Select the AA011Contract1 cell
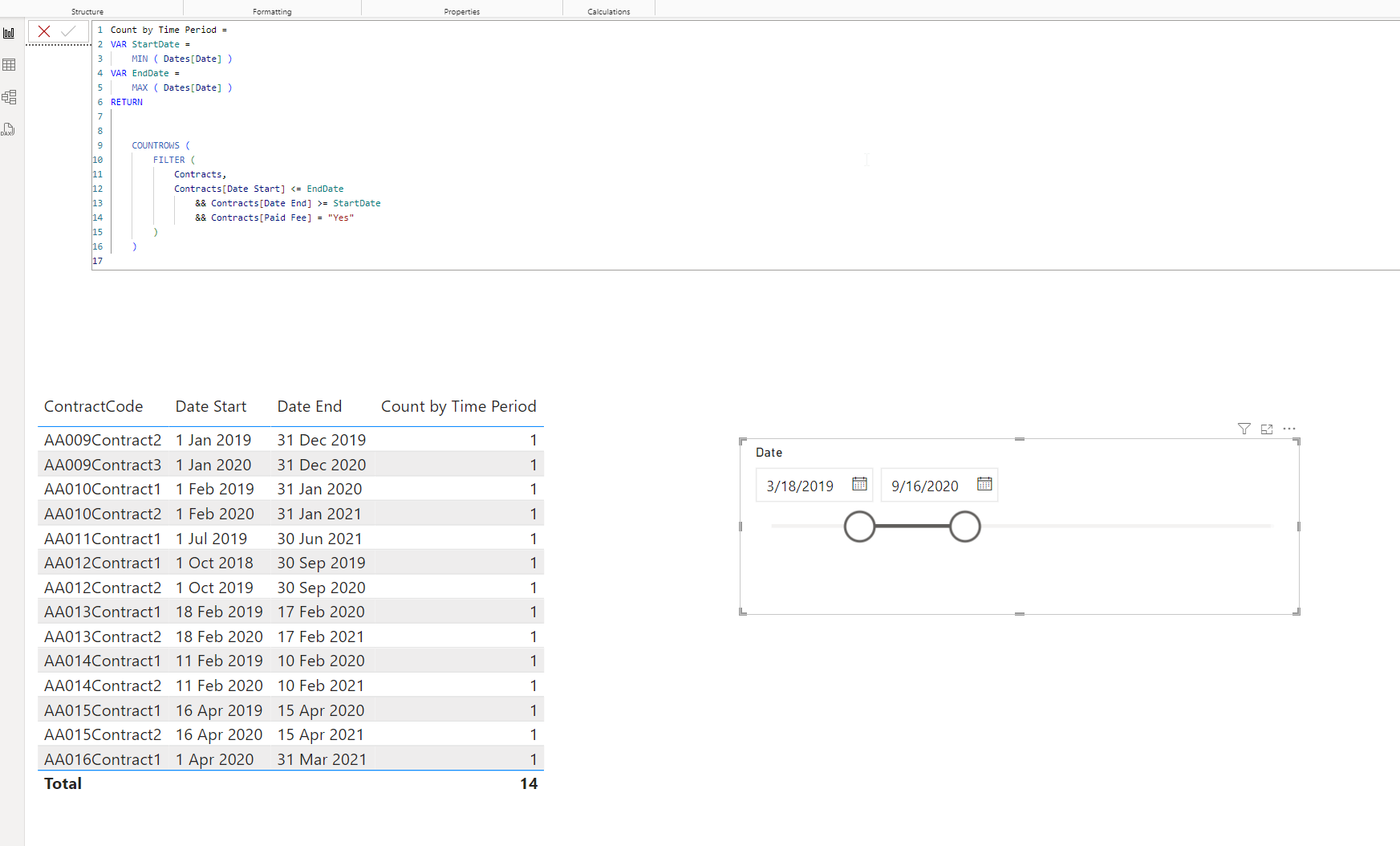The image size is (1400, 846). point(103,539)
